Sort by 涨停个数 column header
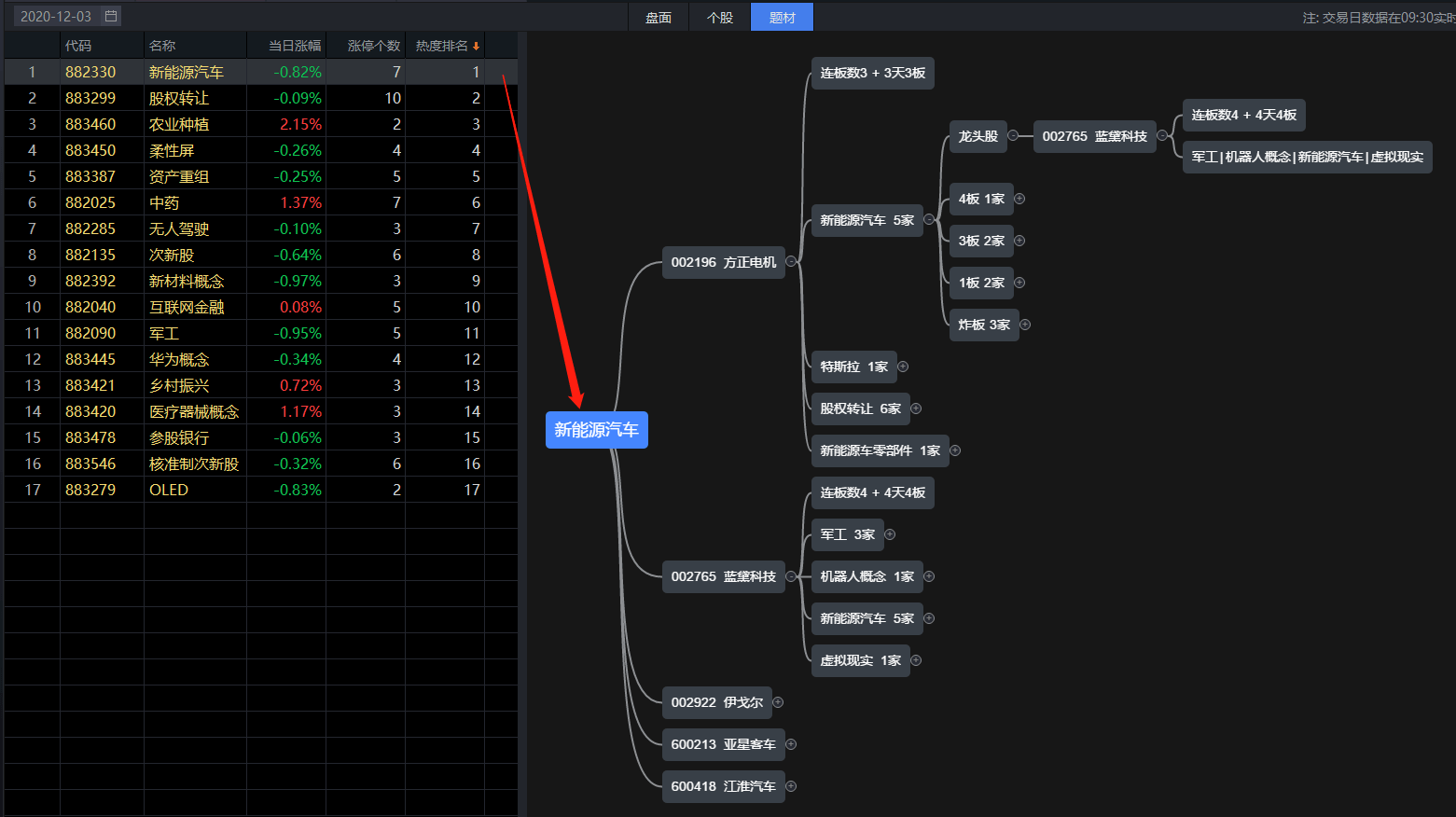1456x817 pixels. coord(366,45)
